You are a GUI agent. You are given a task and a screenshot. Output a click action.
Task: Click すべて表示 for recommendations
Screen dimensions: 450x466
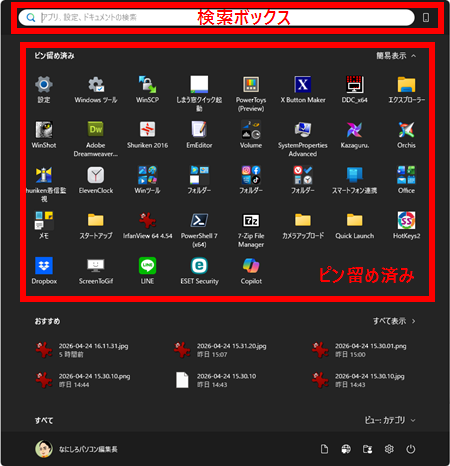coord(394,321)
